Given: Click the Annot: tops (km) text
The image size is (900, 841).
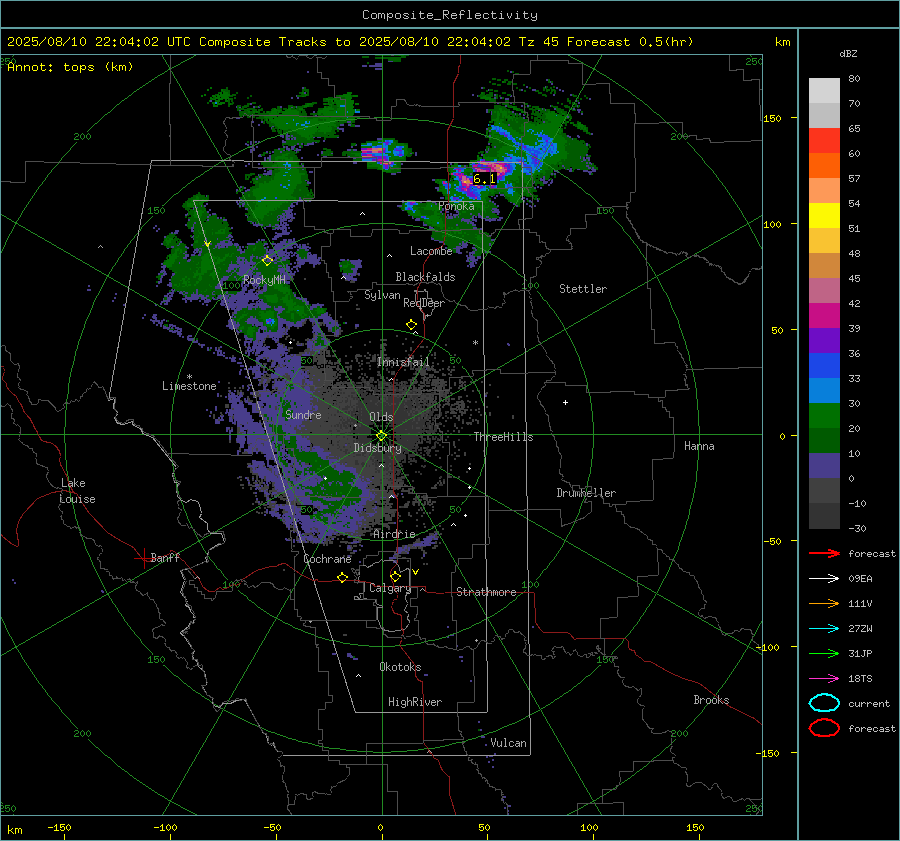Looking at the screenshot, I should pos(70,67).
